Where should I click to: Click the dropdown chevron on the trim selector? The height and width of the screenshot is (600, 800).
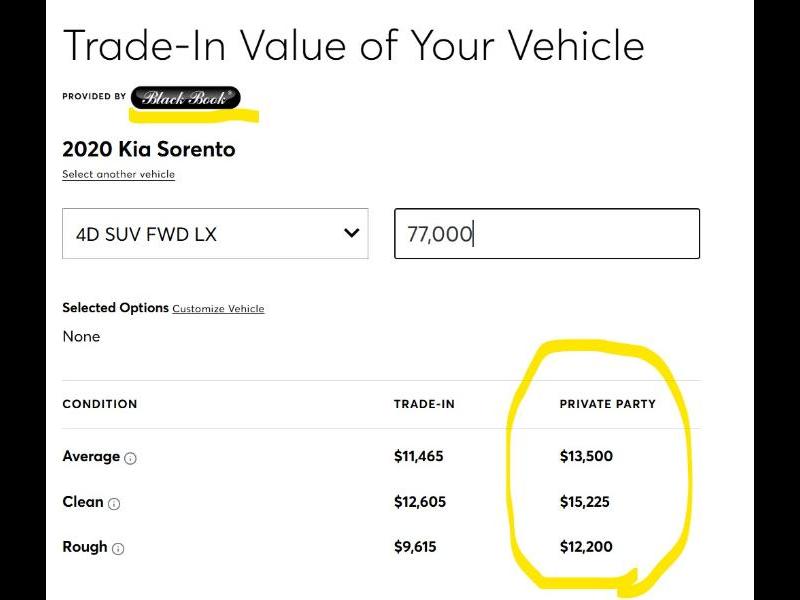point(352,233)
